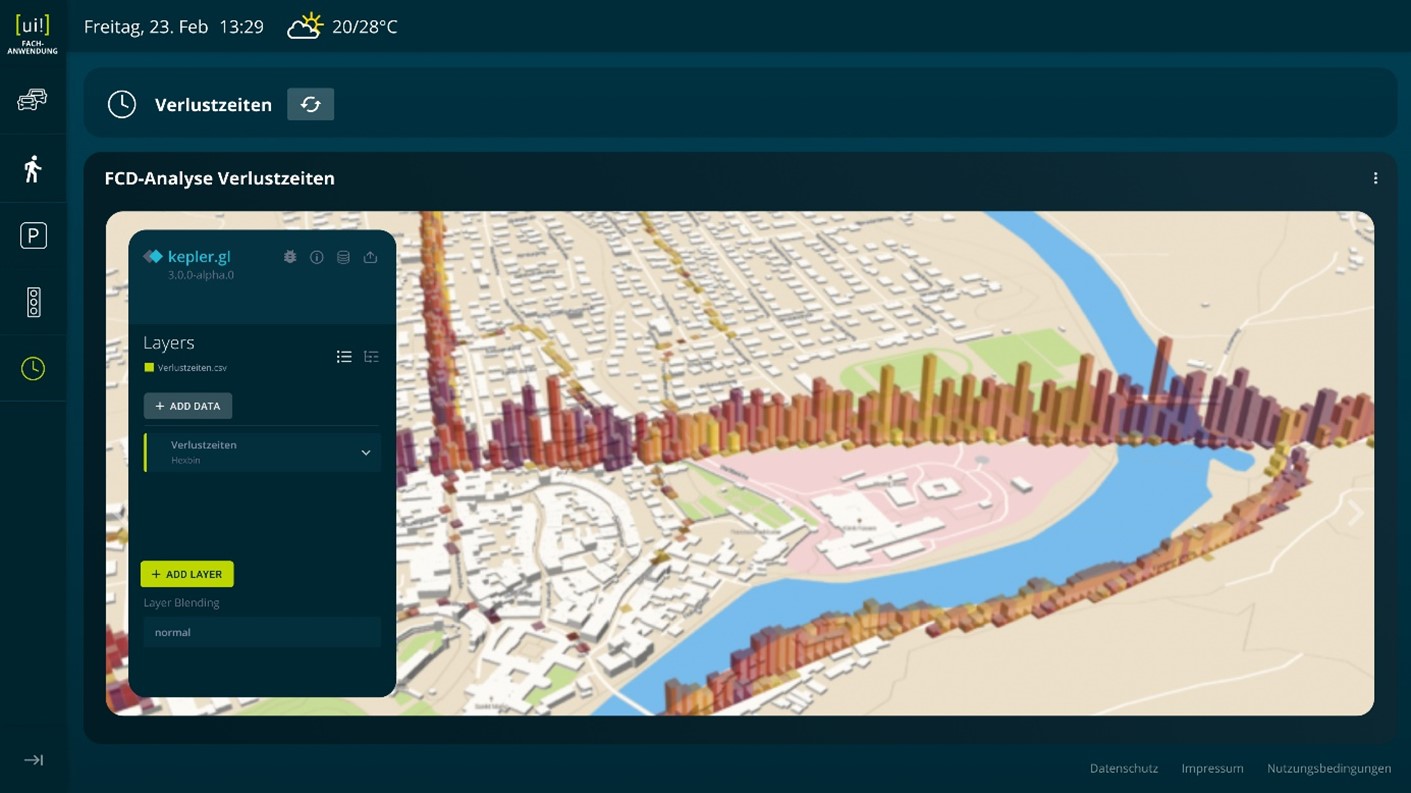Image resolution: width=1411 pixels, height=793 pixels.
Task: Open the three-dot menu of FCD-Analyse card
Action: click(x=1375, y=178)
